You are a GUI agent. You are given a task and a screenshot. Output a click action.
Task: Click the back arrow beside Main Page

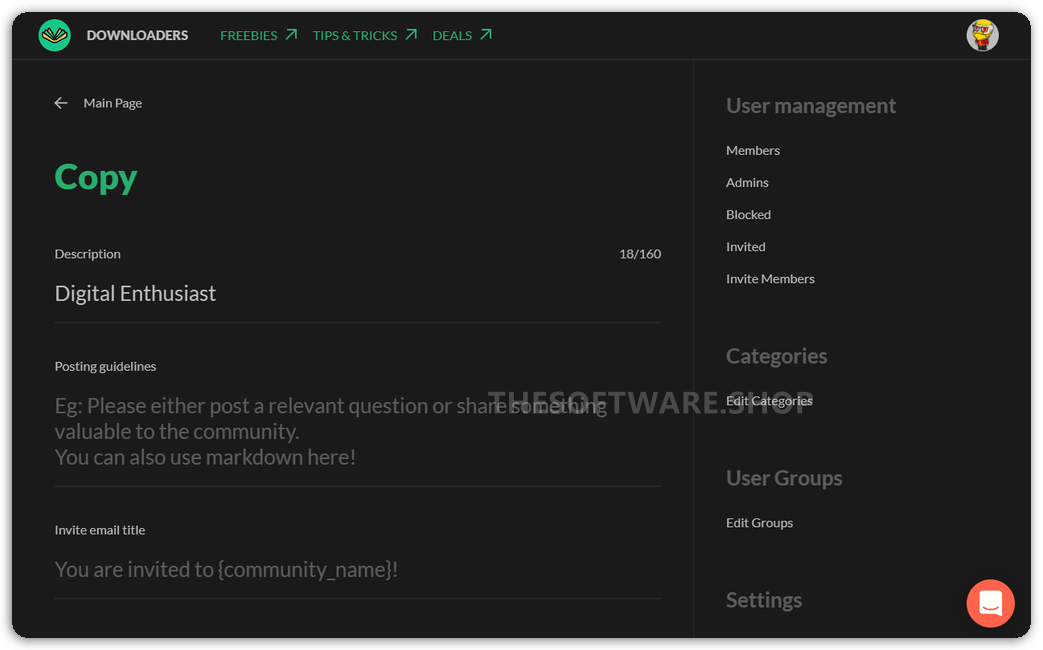click(61, 103)
